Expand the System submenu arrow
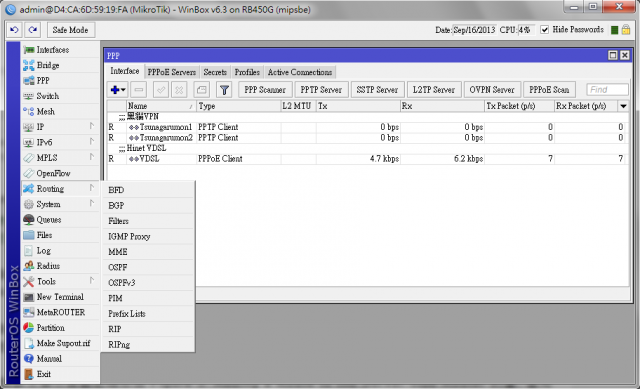Image resolution: width=640 pixels, height=389 pixels. click(92, 203)
